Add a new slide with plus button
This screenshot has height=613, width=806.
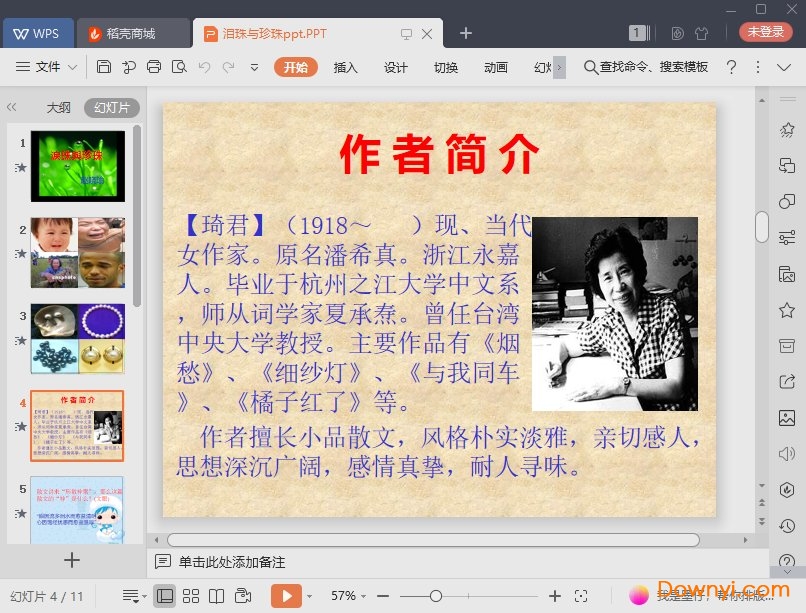71,560
